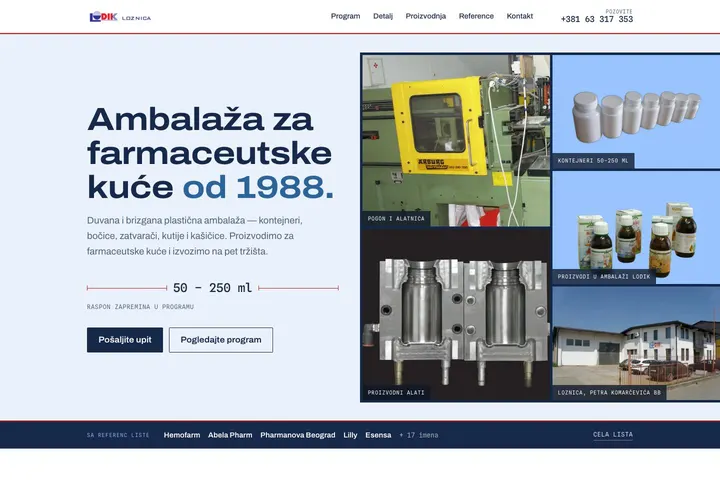Open the Proizvodi u ambalaži Lodik photo
720x480 pixels.
click(636, 227)
